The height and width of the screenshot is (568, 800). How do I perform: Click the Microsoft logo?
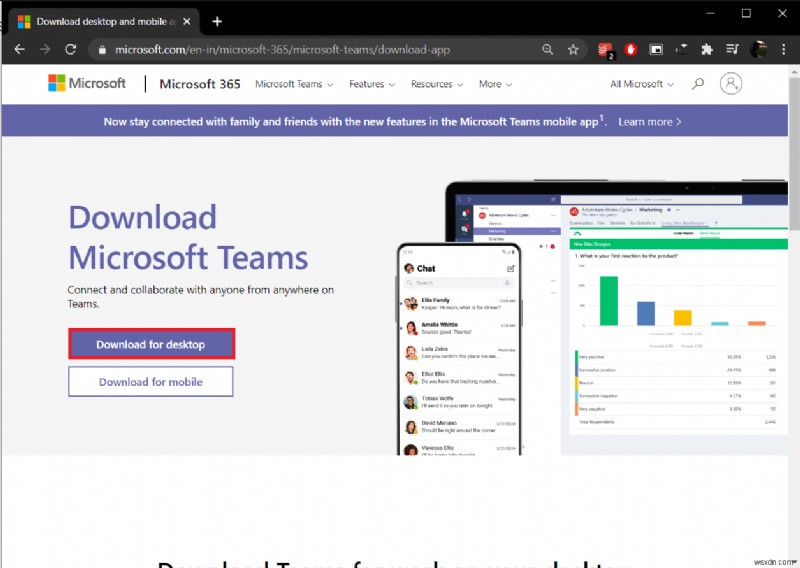pyautogui.click(x=87, y=83)
